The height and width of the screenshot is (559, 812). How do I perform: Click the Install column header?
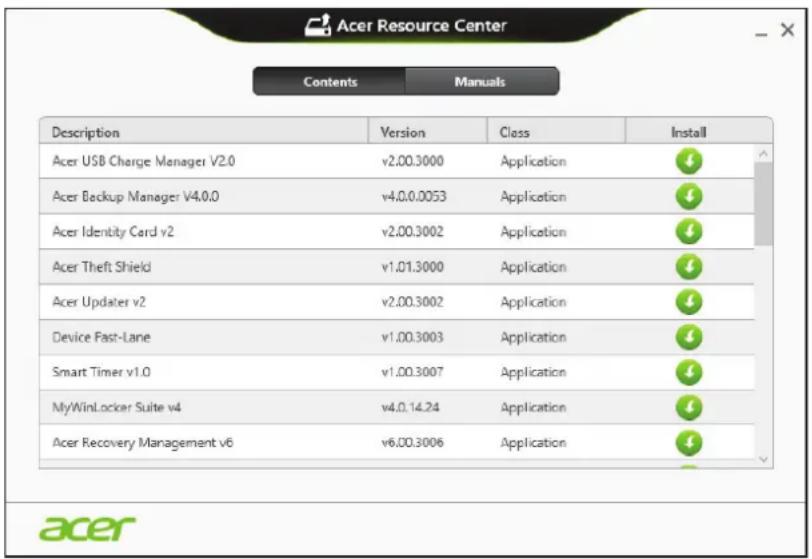[699, 132]
